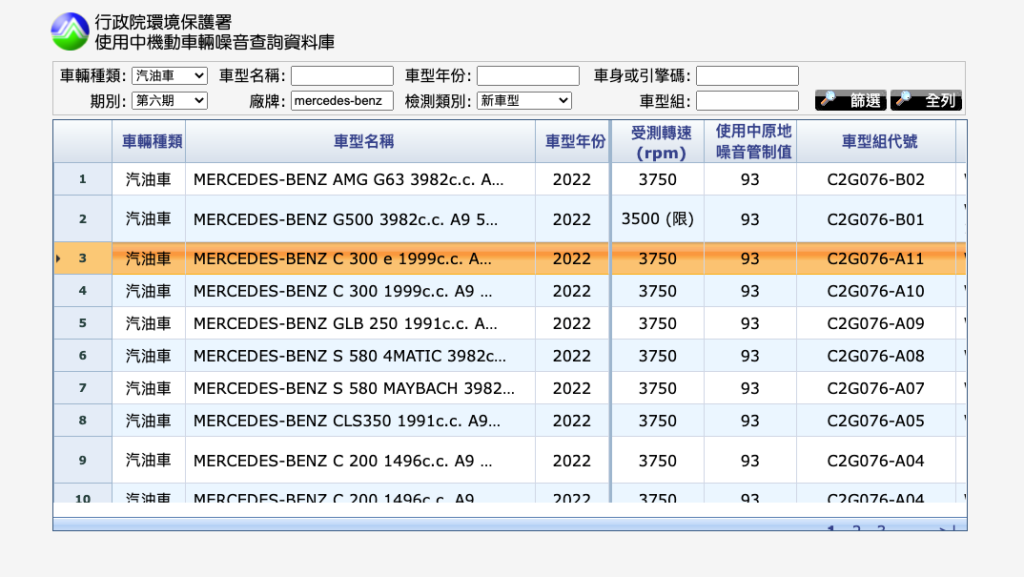Screen dimensions: 1024x577
Task: Open the 檢測類別 dropdown showing 新車型
Action: click(x=524, y=101)
